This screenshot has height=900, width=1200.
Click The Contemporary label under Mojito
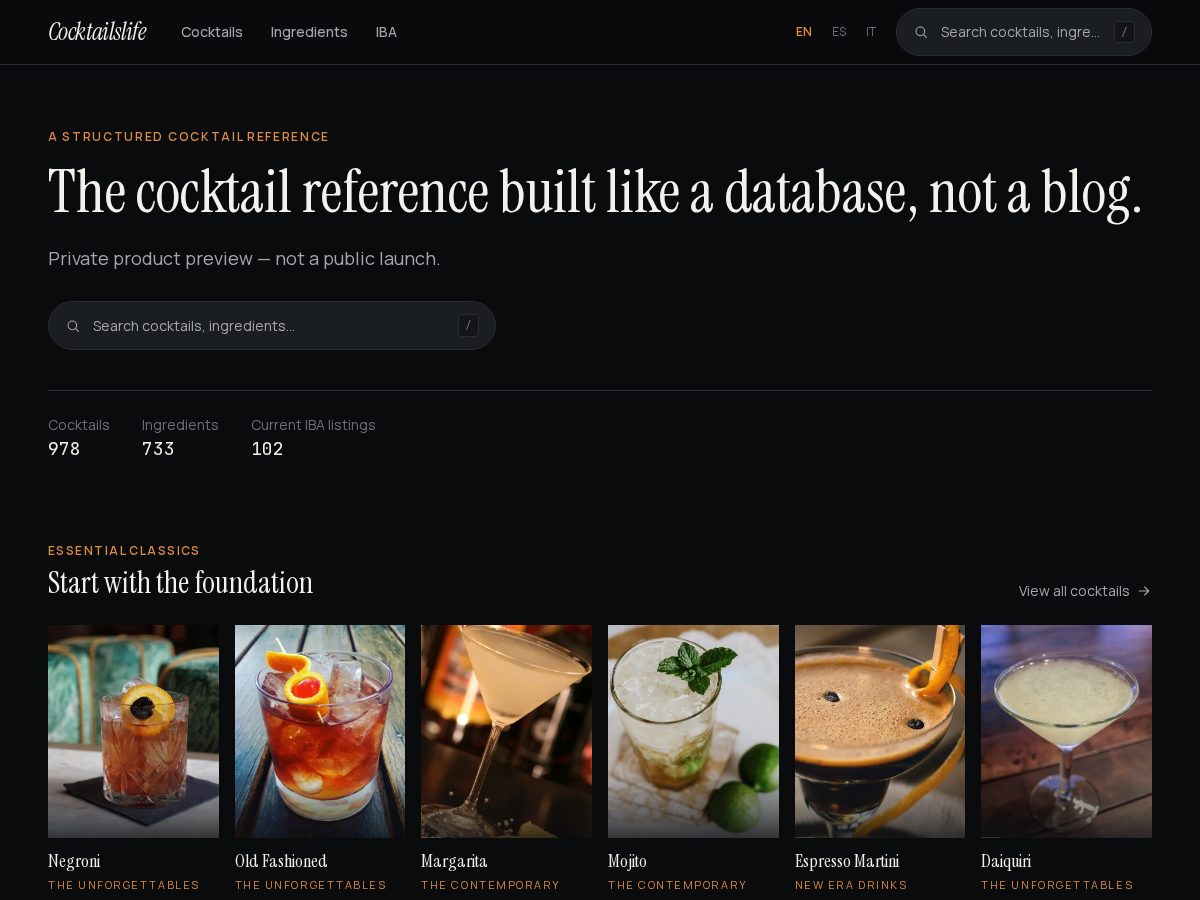[677, 885]
